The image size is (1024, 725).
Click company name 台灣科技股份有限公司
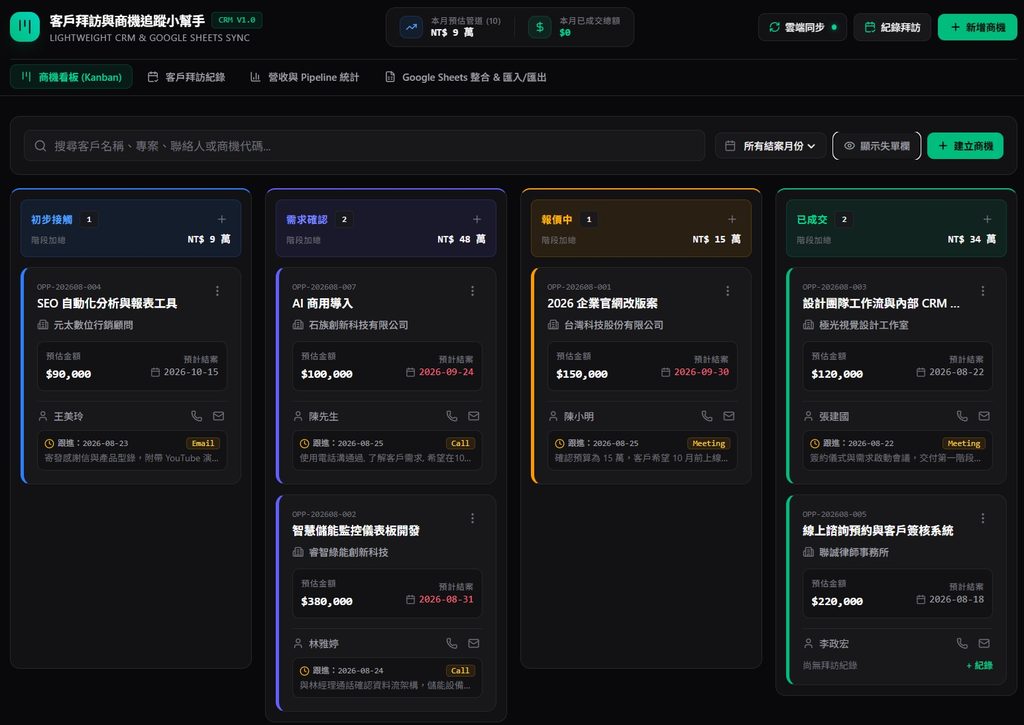(614, 325)
